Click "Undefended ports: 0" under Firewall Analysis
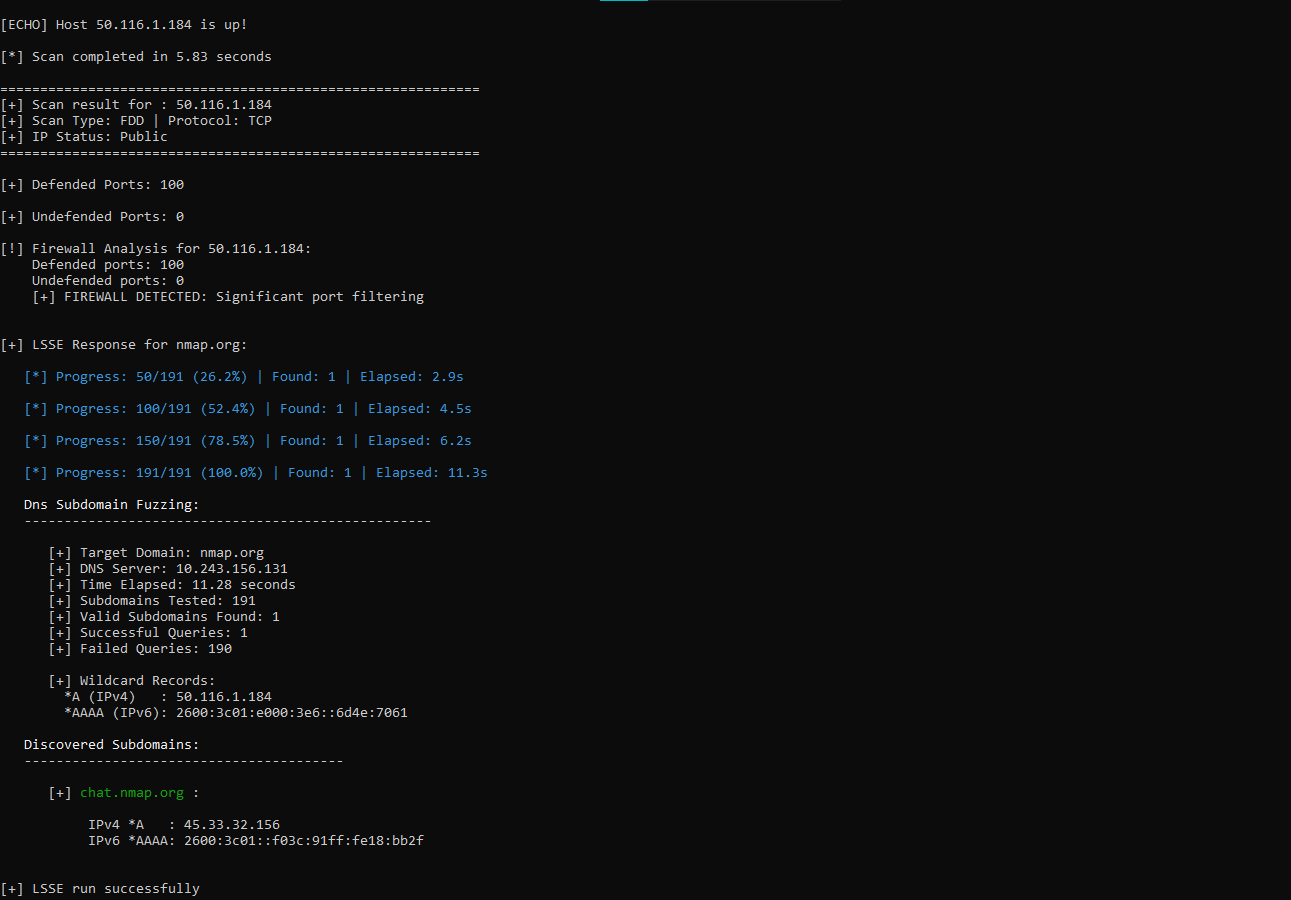The width and height of the screenshot is (1291, 900). click(x=108, y=280)
